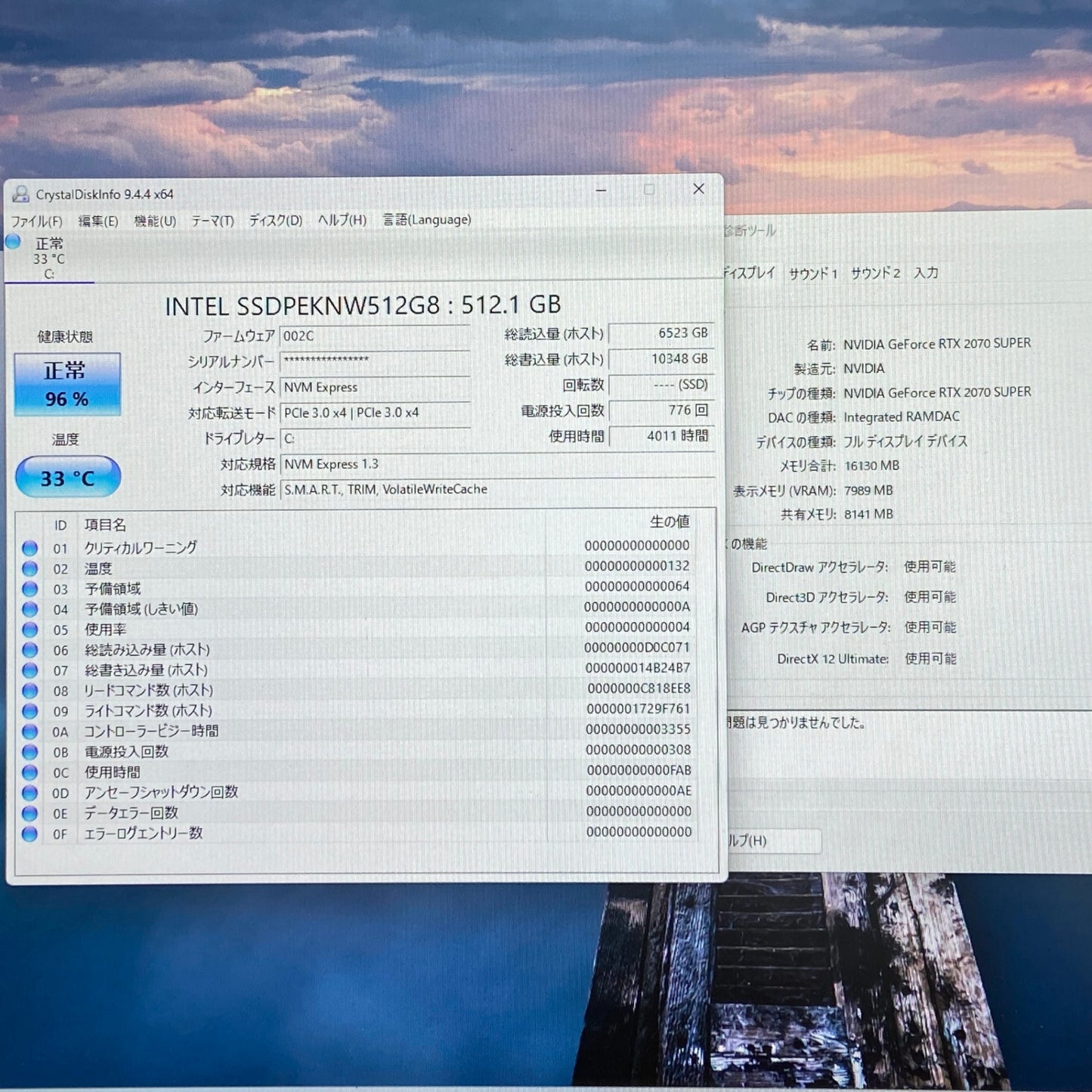Click the blue status dot for ID 0F
The height and width of the screenshot is (1092, 1092).
[29, 834]
